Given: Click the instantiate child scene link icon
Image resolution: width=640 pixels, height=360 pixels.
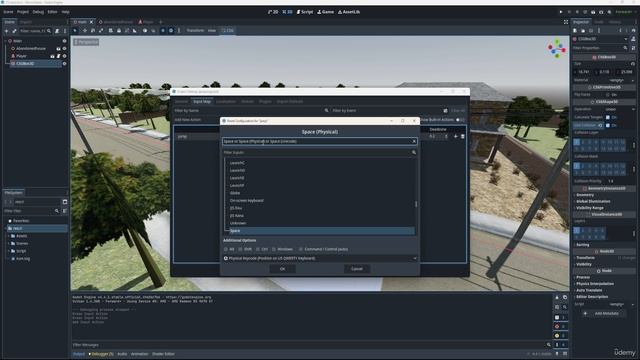Looking at the screenshot, I should pos(14,31).
